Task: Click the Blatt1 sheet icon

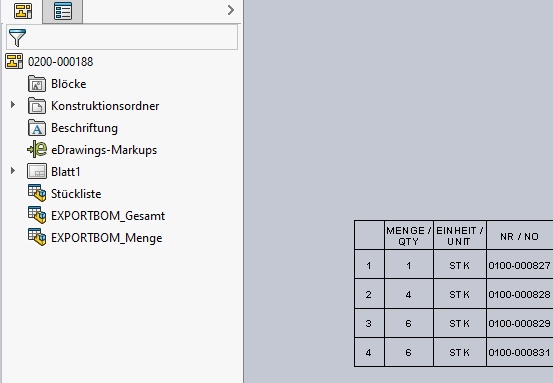Action: click(37, 171)
